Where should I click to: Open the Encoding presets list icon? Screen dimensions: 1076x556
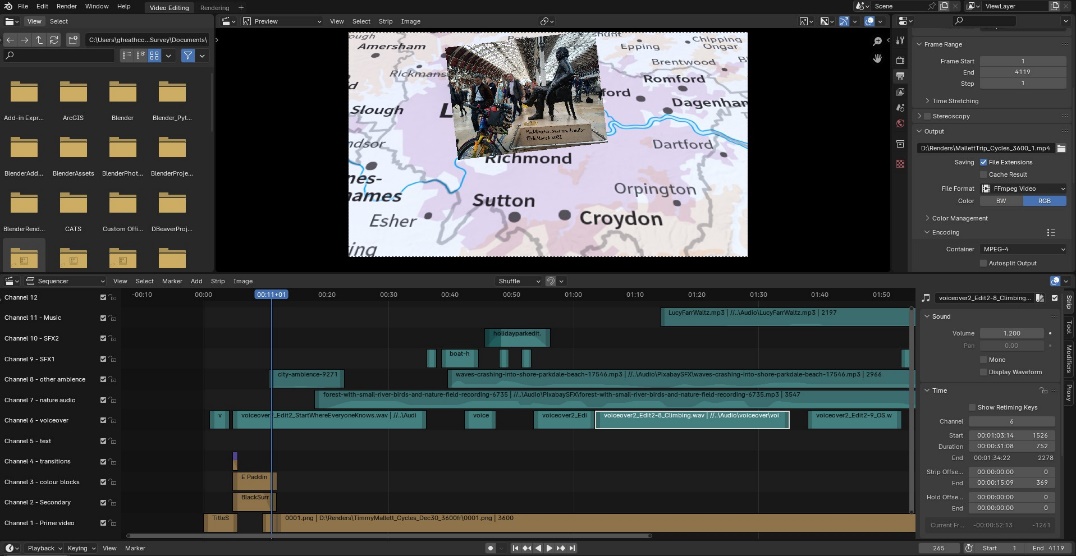[x=1051, y=233]
